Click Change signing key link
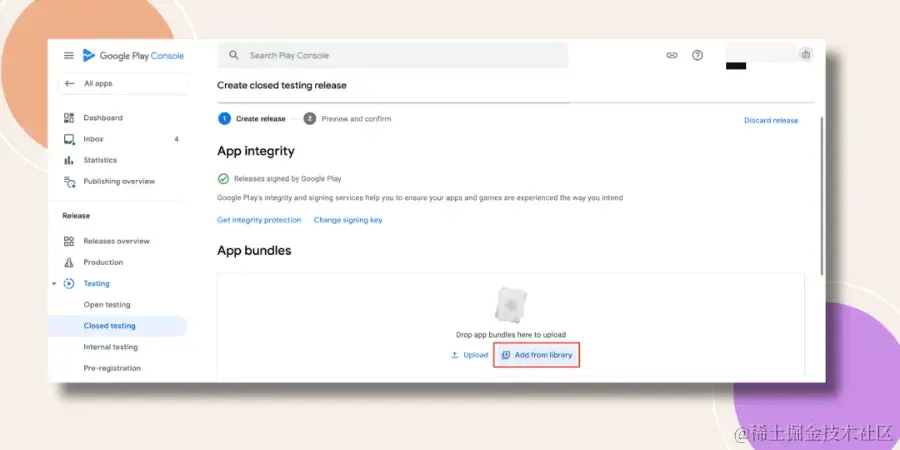The image size is (900, 450). (x=348, y=220)
